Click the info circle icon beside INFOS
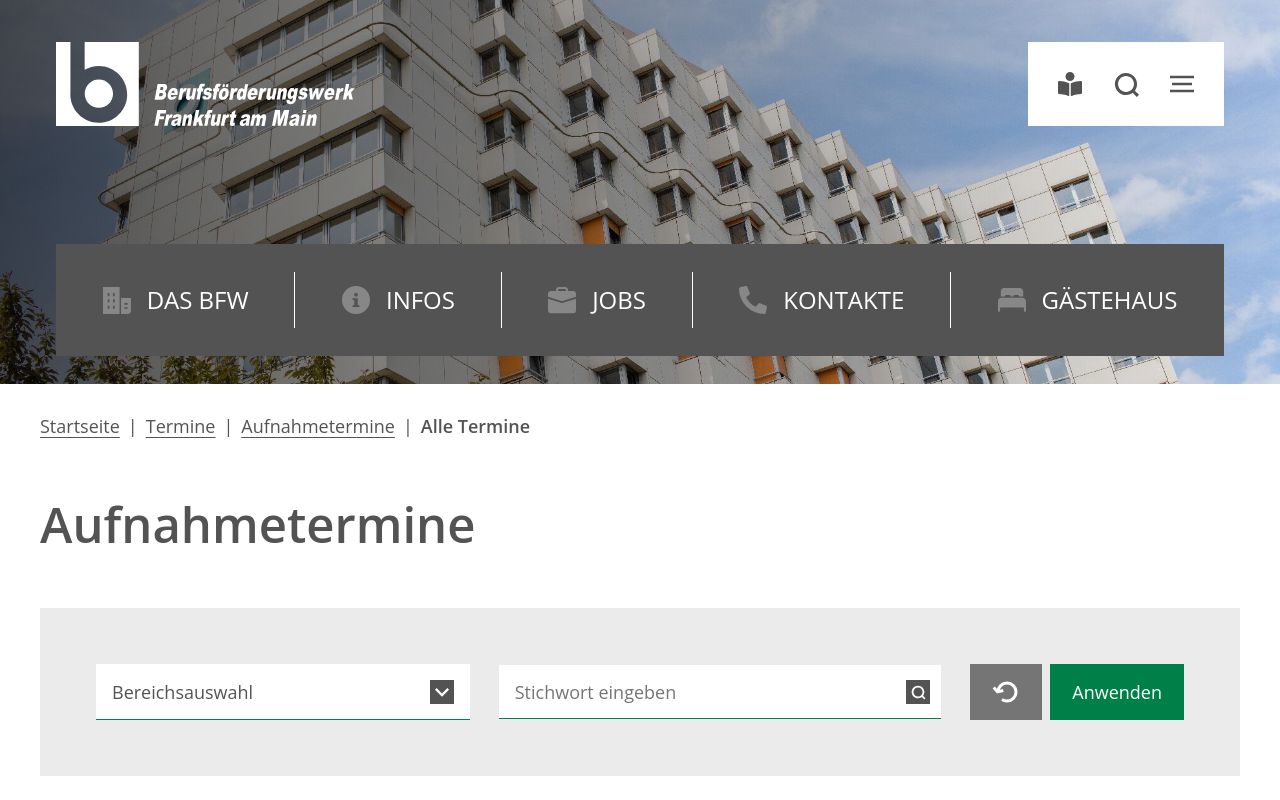 (356, 300)
